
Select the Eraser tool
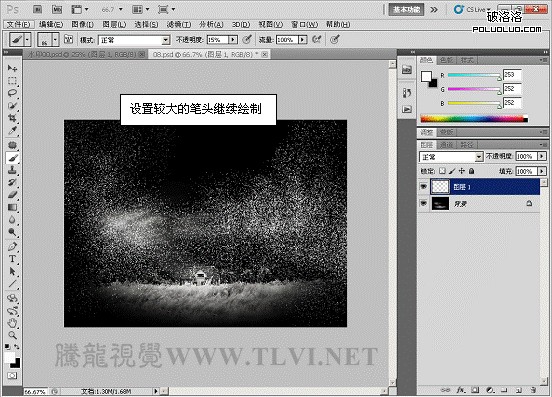12,195
